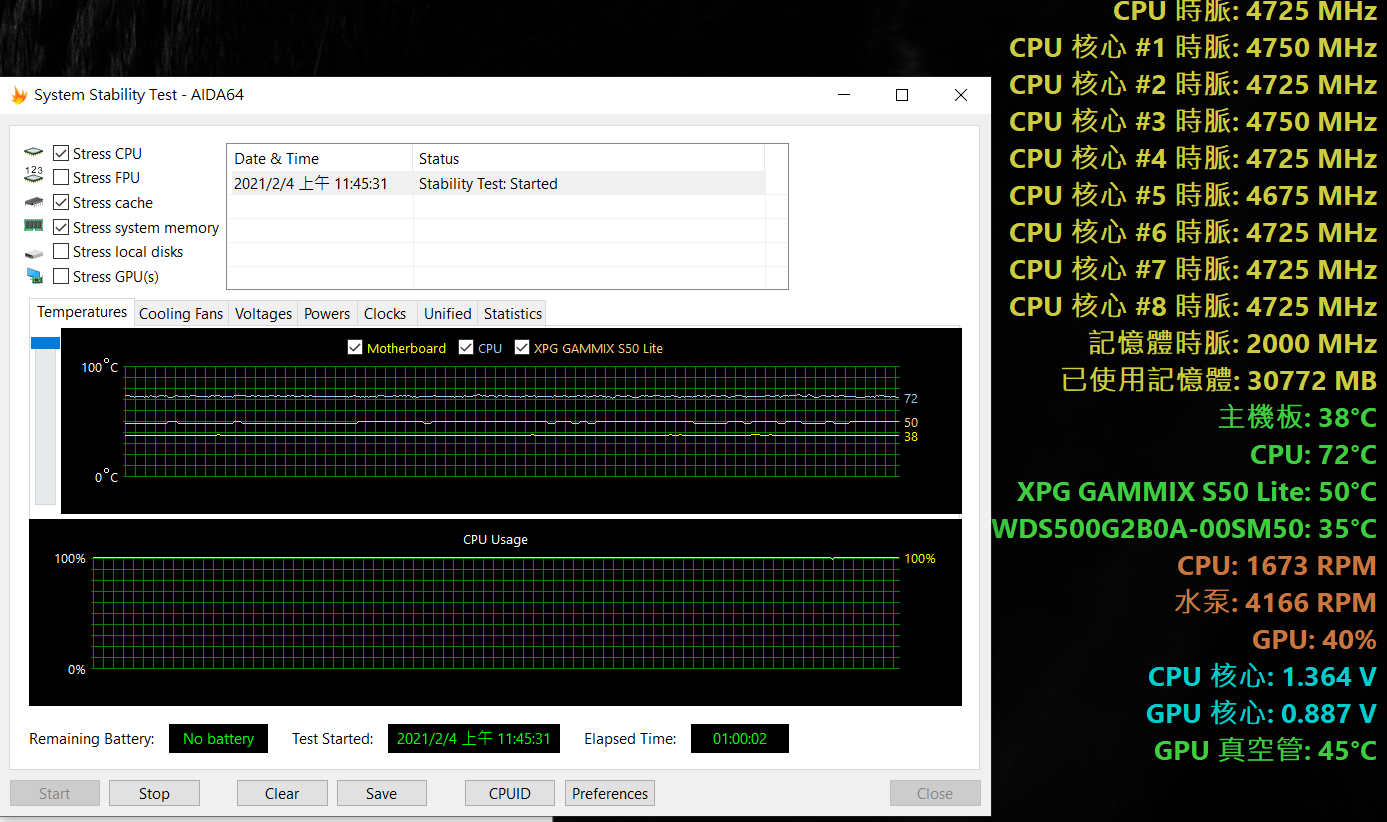Click the 已使用記憶體 30772 MB overlay line

[1219, 380]
